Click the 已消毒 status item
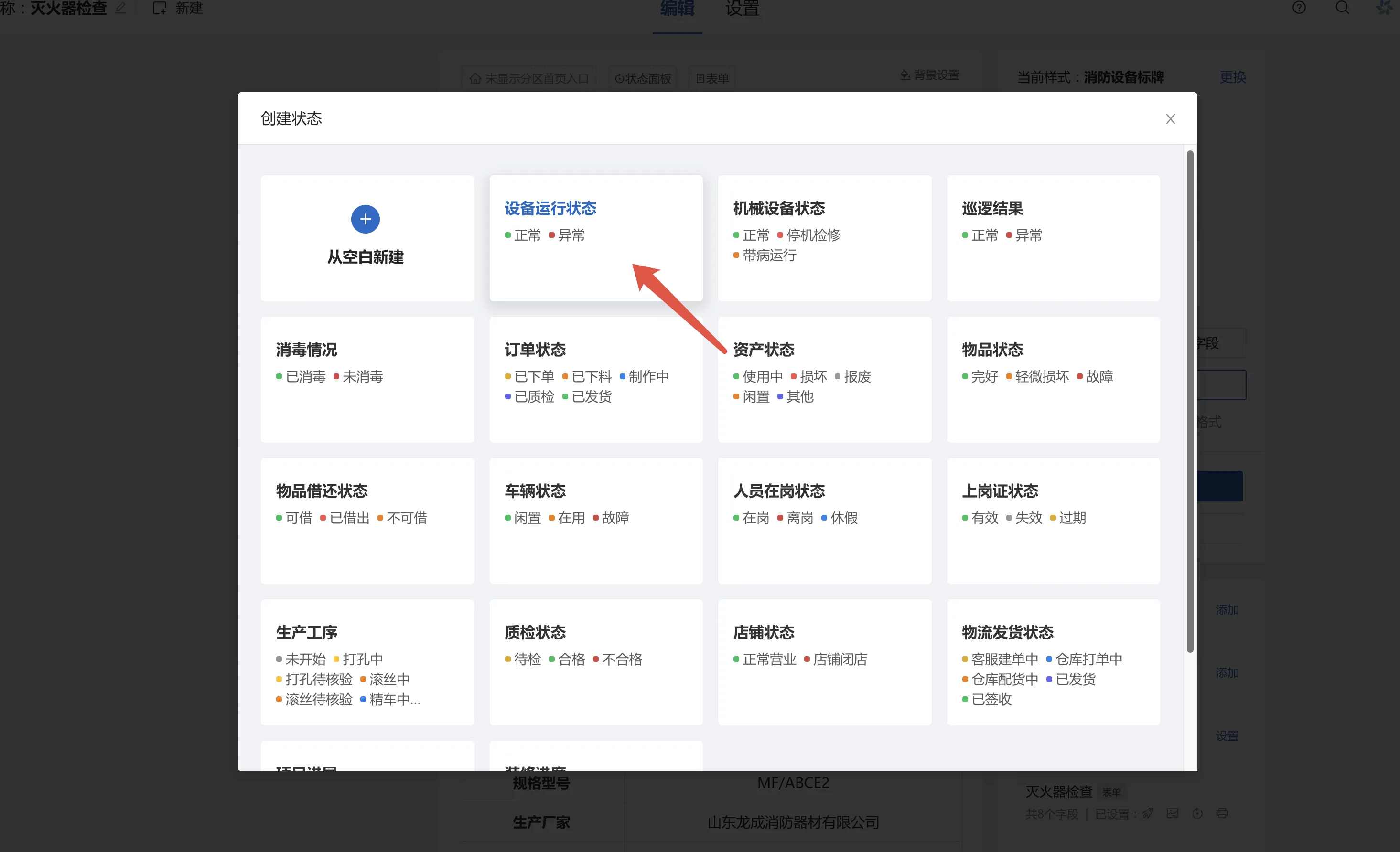Viewport: 1400px width, 852px height. coord(301,377)
